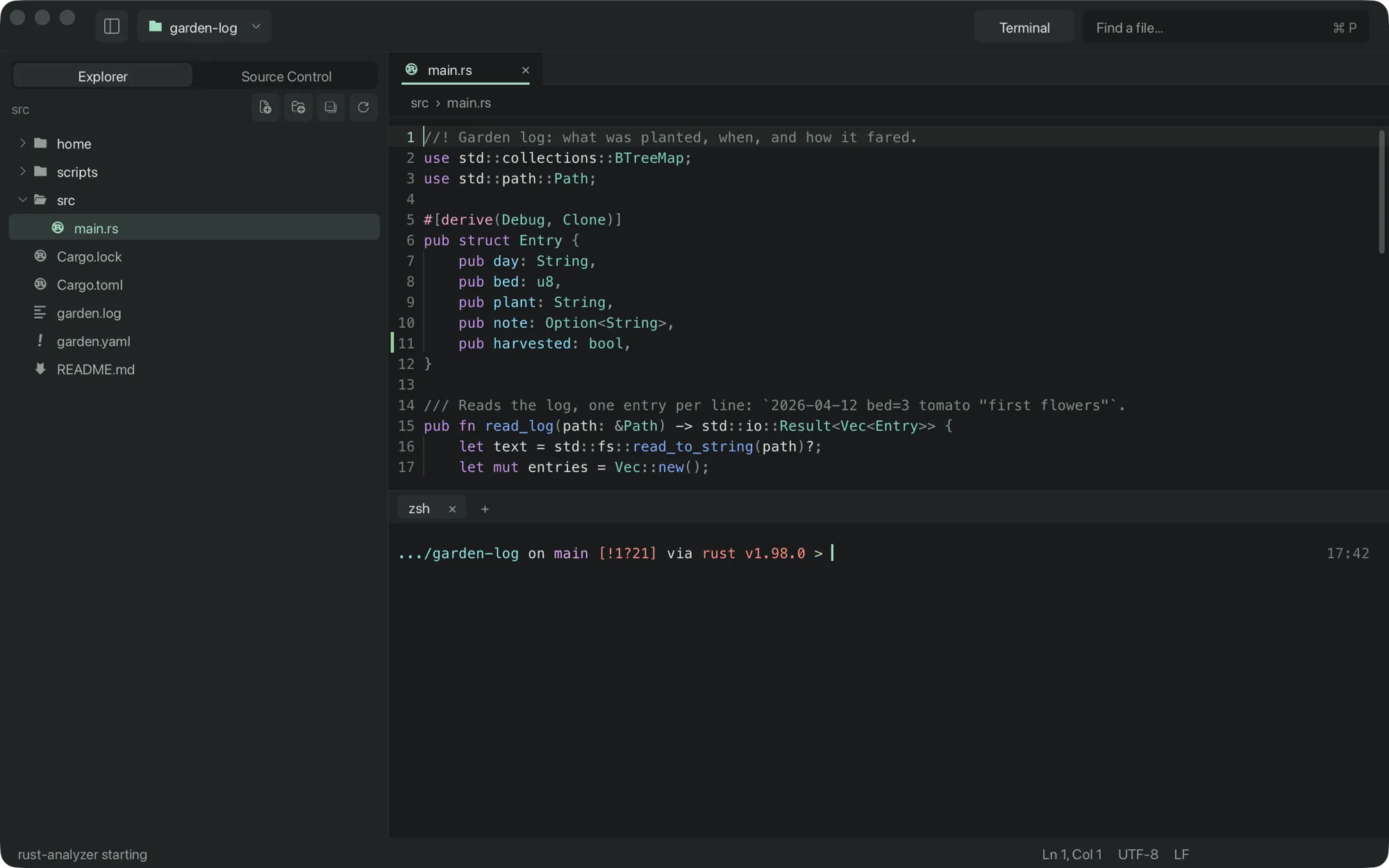Expand the scripts folder chevron
The image size is (1389, 868).
pyautogui.click(x=22, y=171)
